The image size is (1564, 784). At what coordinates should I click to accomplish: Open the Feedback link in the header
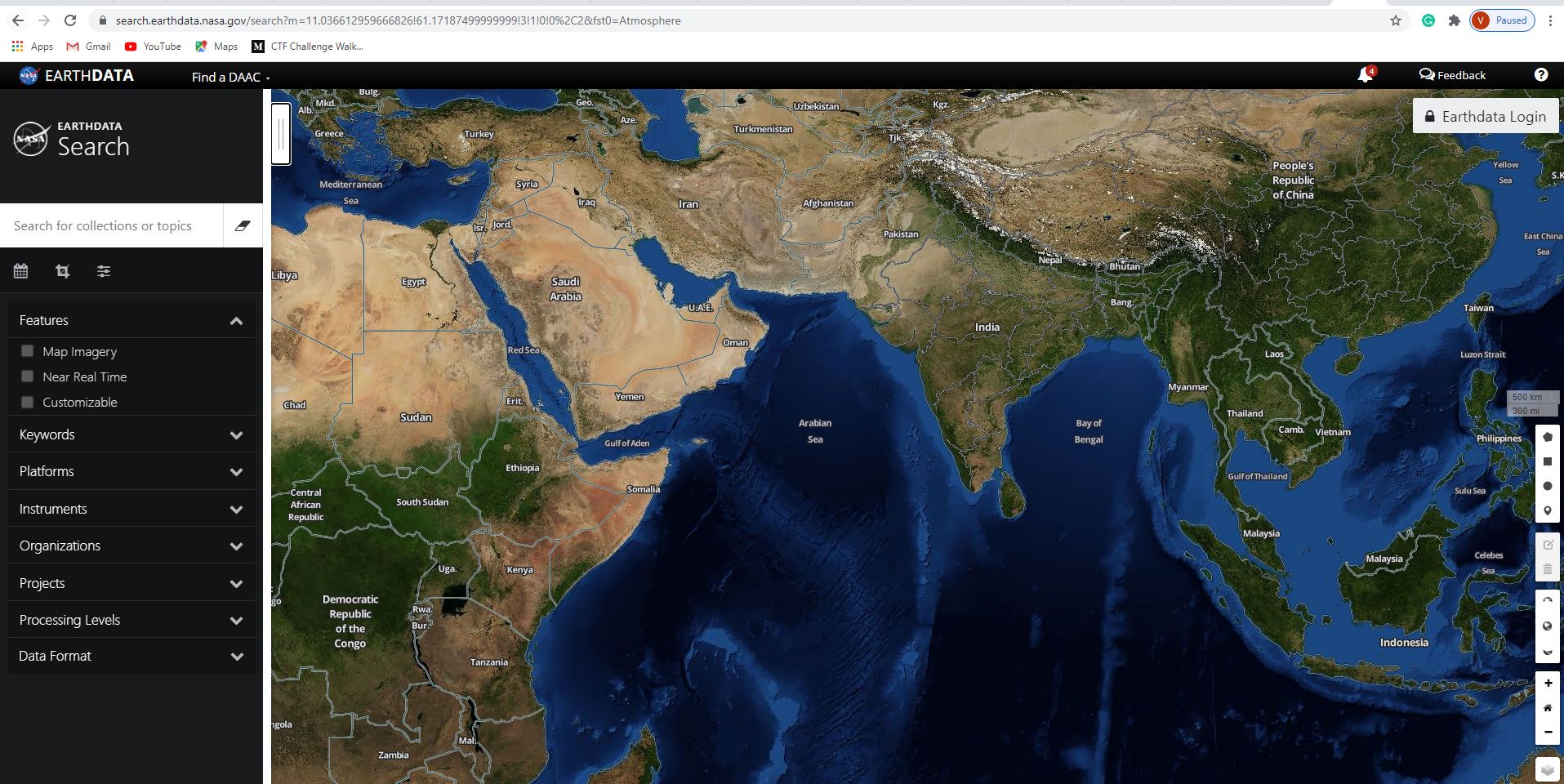point(1452,74)
